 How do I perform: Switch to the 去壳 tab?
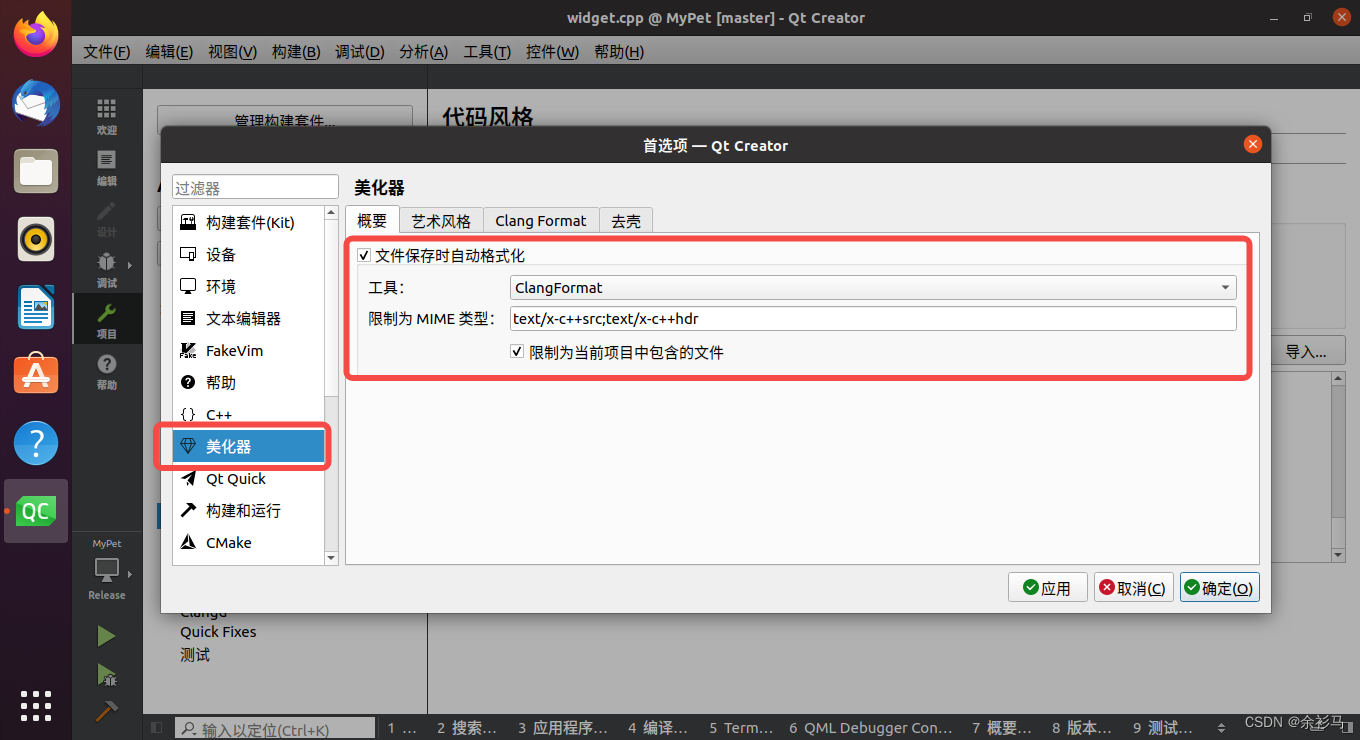pos(626,221)
